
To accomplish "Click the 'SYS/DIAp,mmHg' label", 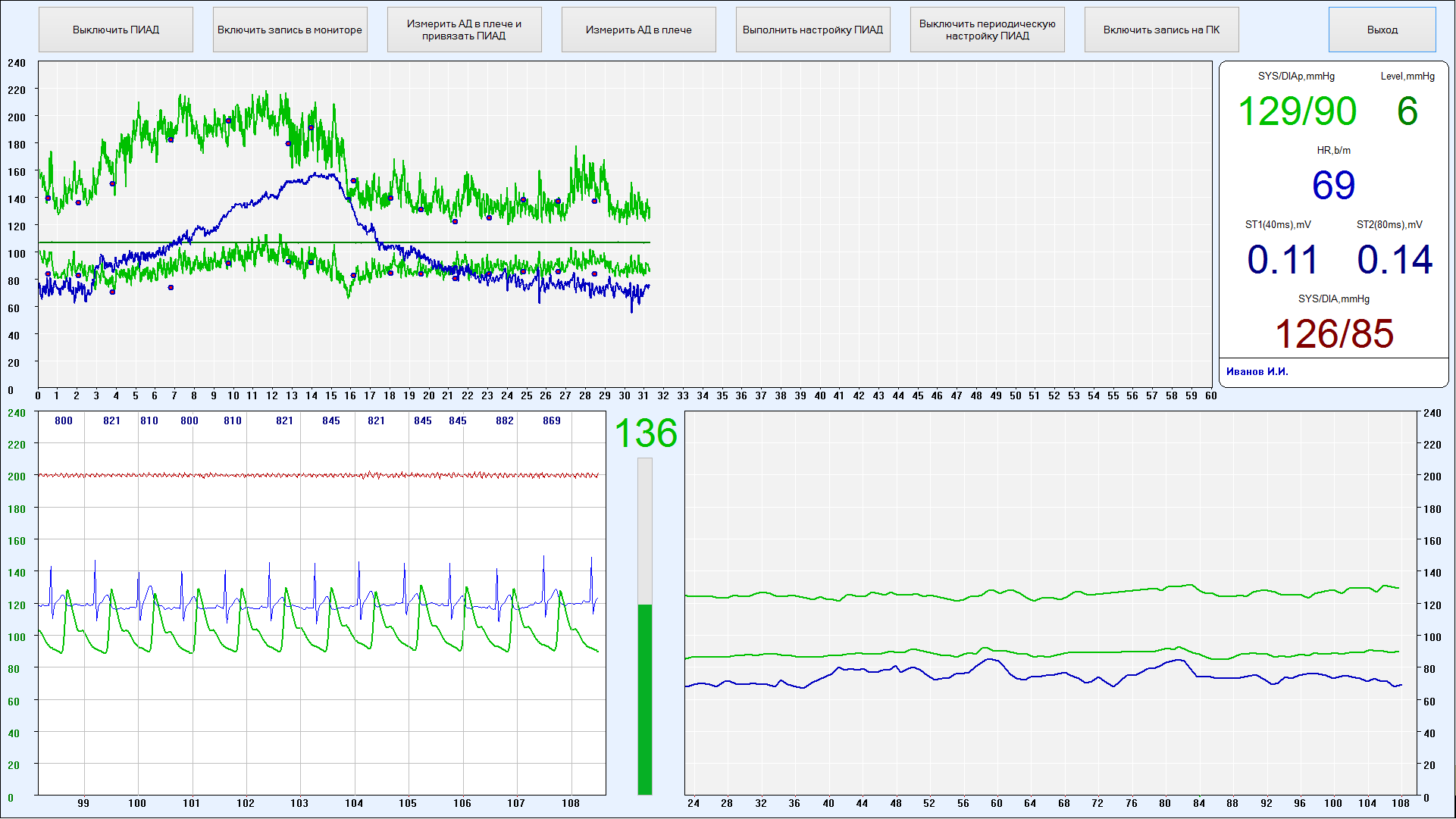I will 1297,77.
